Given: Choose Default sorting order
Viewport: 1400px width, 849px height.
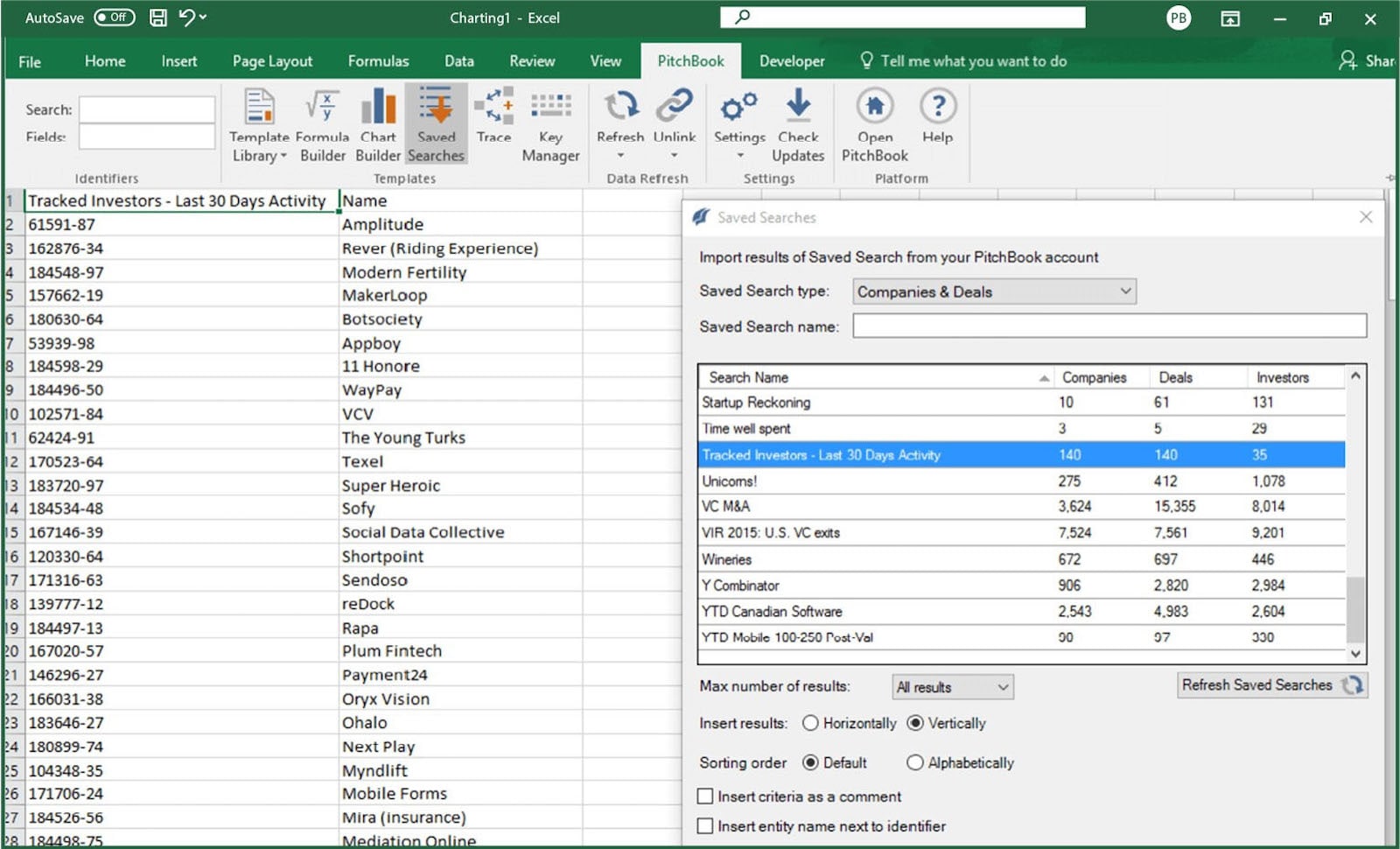Looking at the screenshot, I should (810, 762).
